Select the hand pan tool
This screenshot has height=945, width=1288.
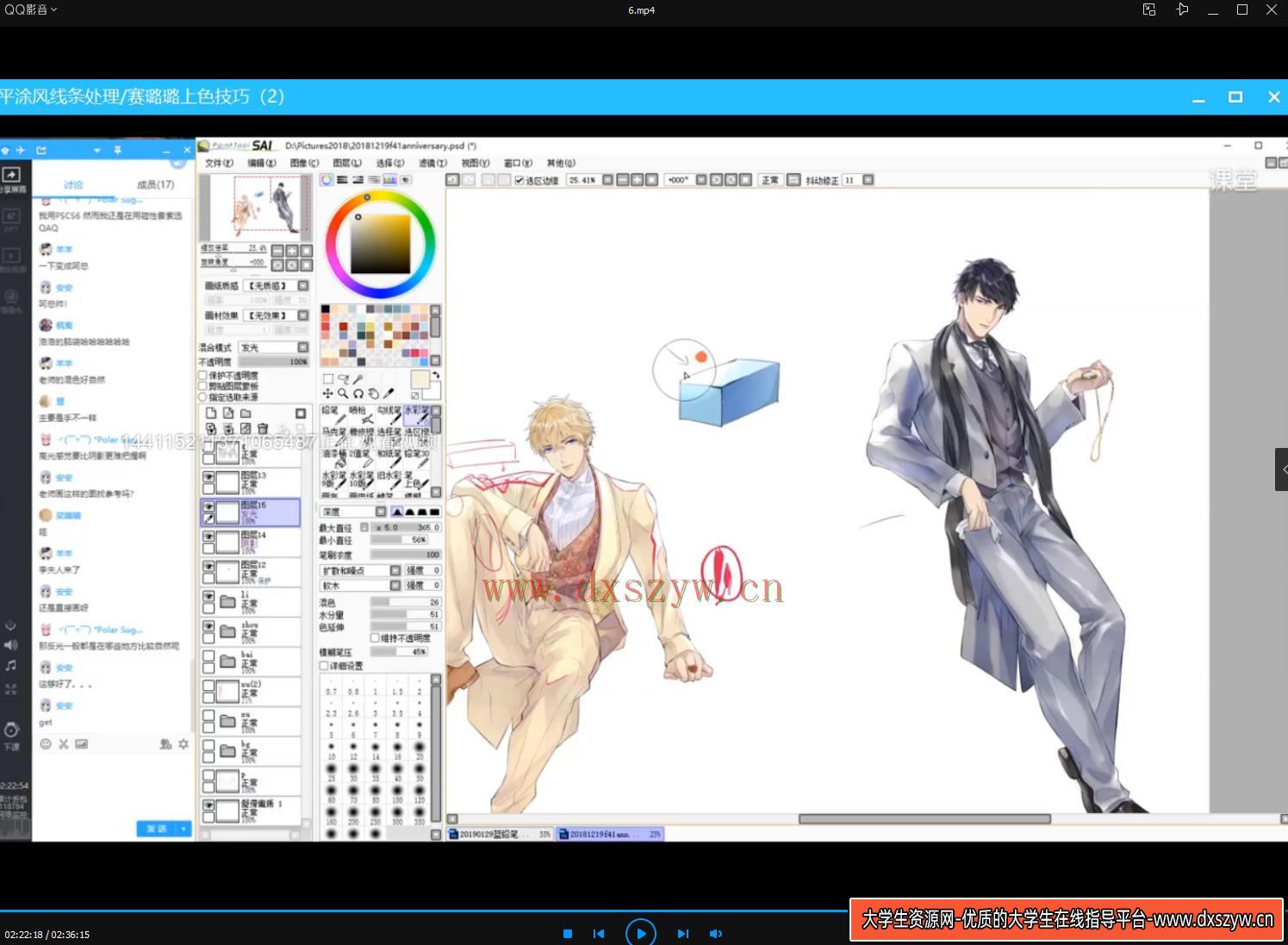tap(373, 394)
